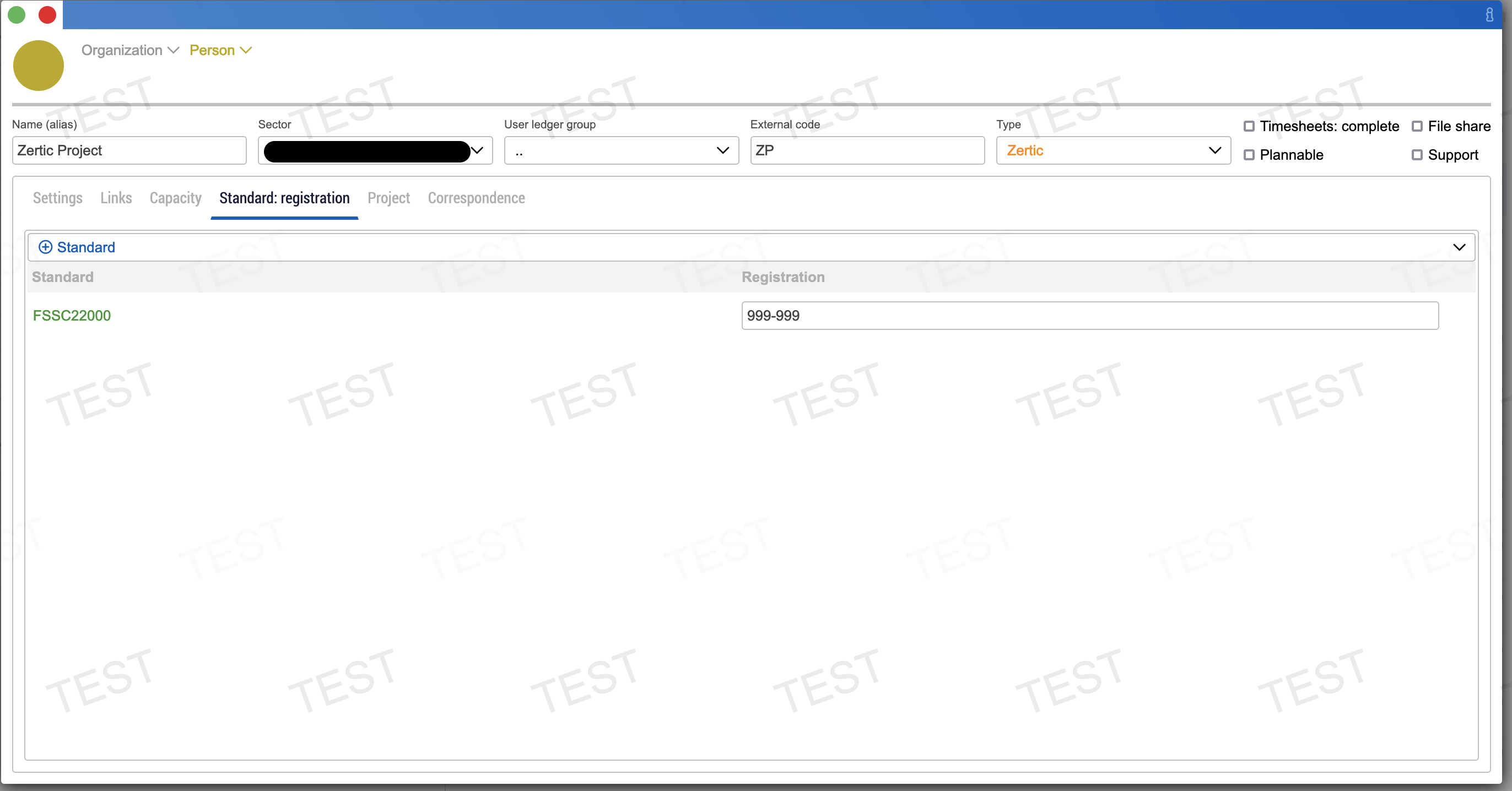1512x791 pixels.
Task: Enable the Timesheets: complete checkbox
Action: point(1249,126)
